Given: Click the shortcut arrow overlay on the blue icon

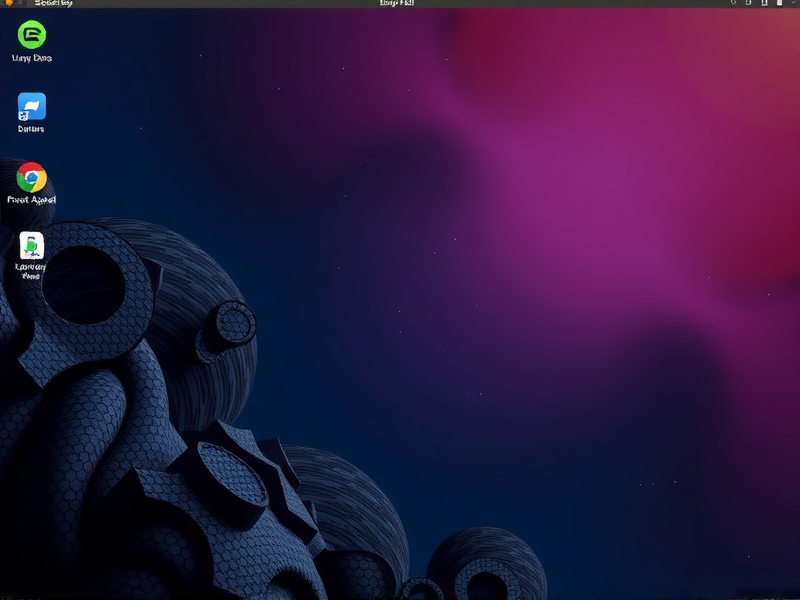Looking at the screenshot, I should 24,115.
